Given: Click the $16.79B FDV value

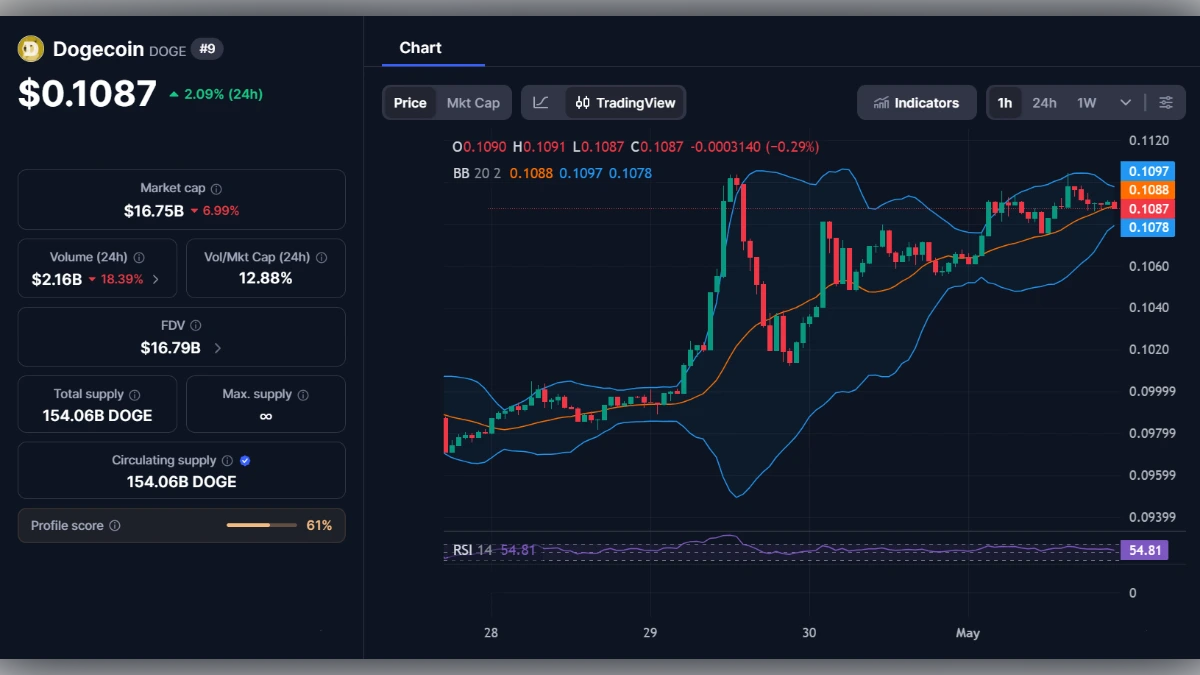Looking at the screenshot, I should coord(171,348).
